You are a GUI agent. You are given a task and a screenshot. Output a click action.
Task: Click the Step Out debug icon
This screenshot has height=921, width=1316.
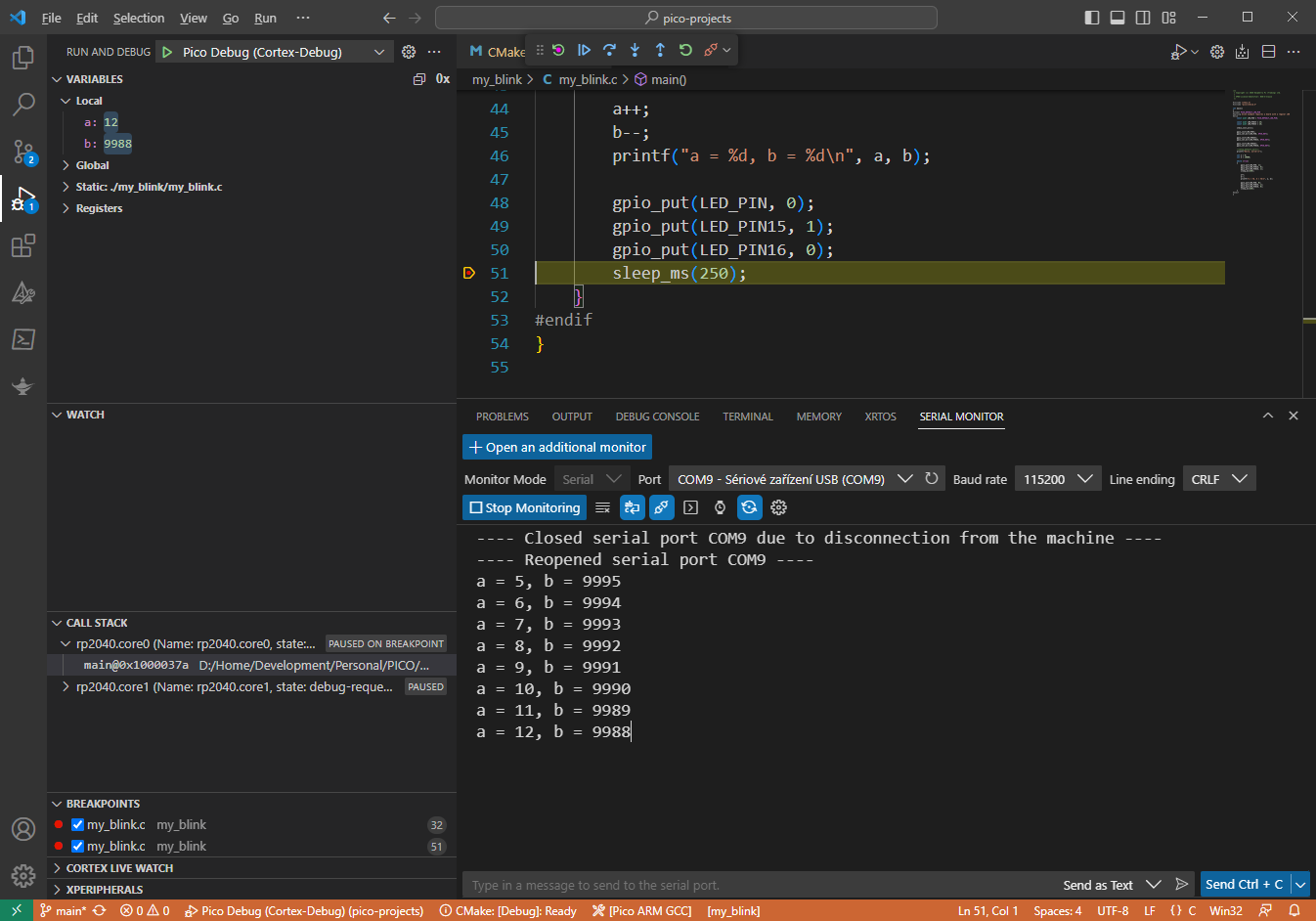[x=660, y=50]
